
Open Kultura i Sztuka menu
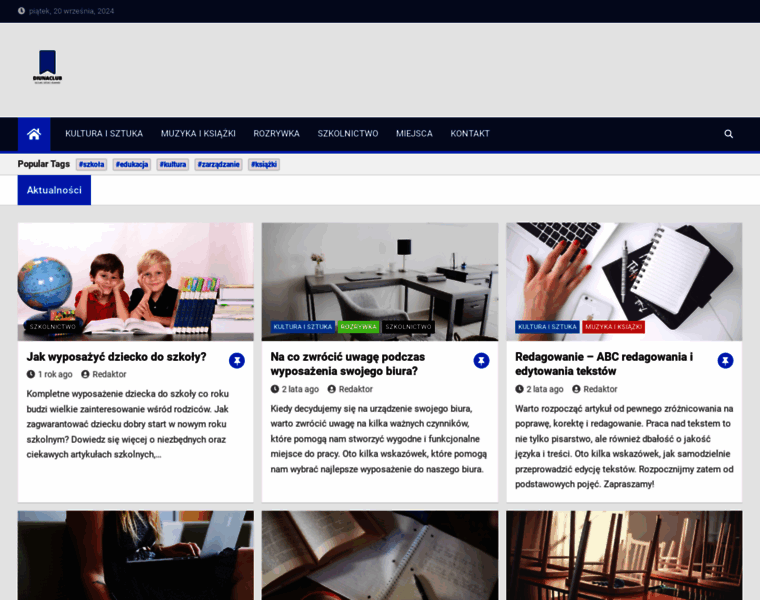[x=104, y=134]
